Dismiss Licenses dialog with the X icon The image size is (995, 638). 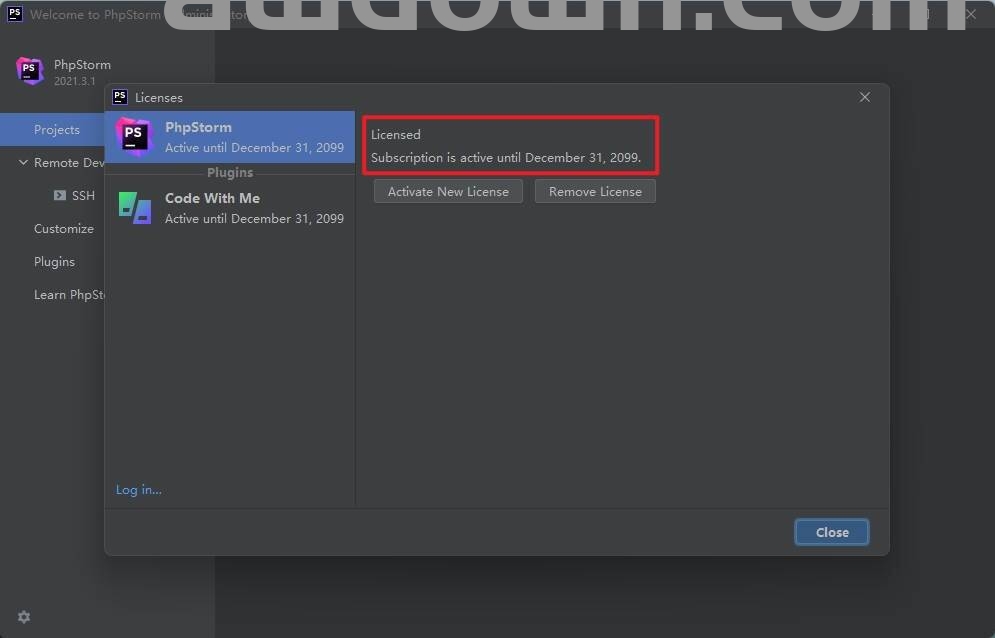tap(865, 97)
